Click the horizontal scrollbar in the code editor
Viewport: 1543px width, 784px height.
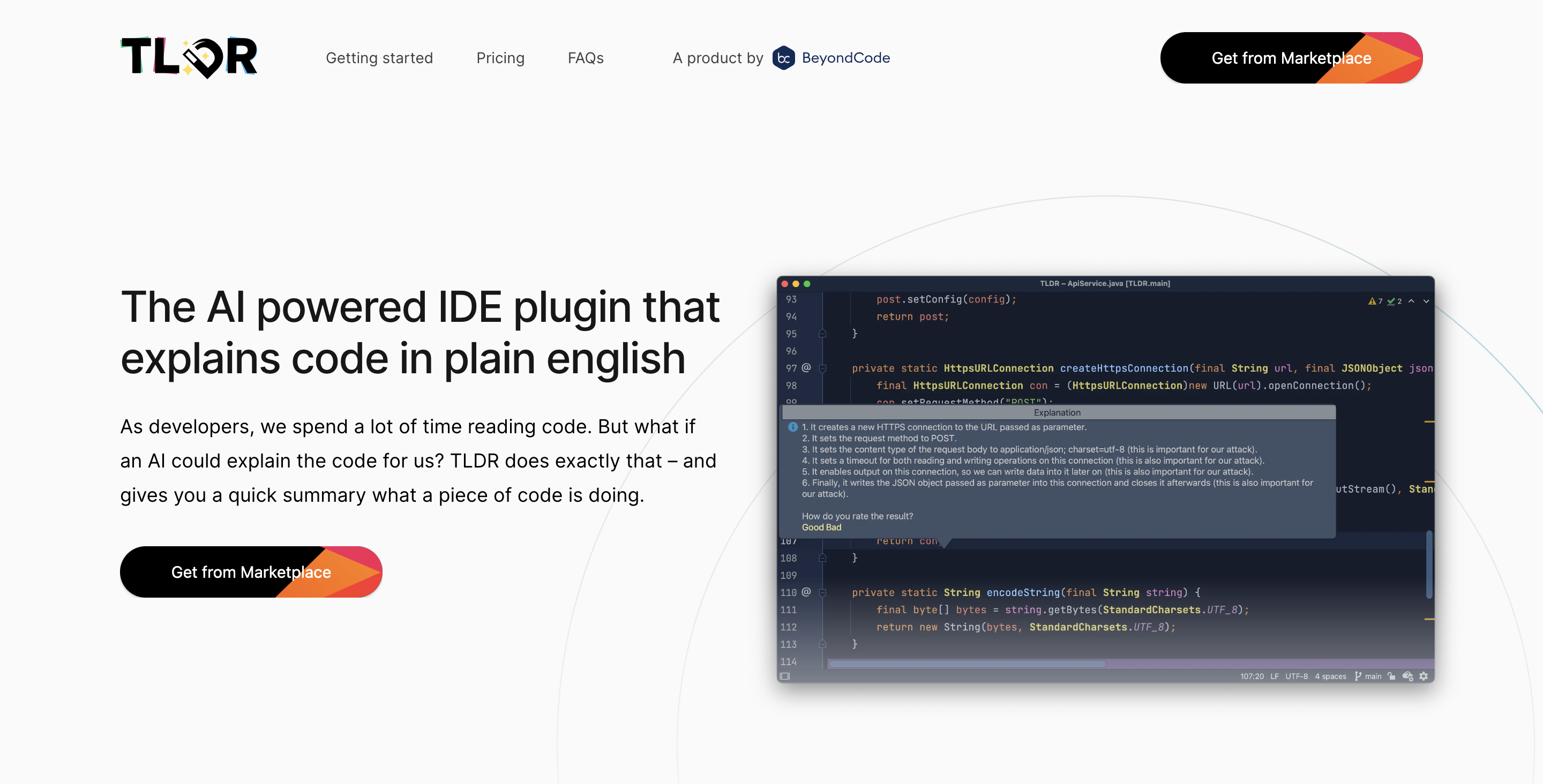(x=967, y=664)
